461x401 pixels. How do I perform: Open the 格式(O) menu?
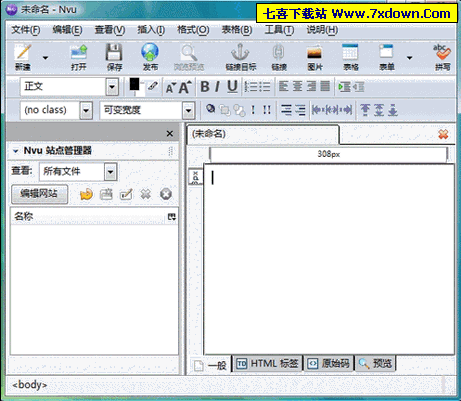193,30
